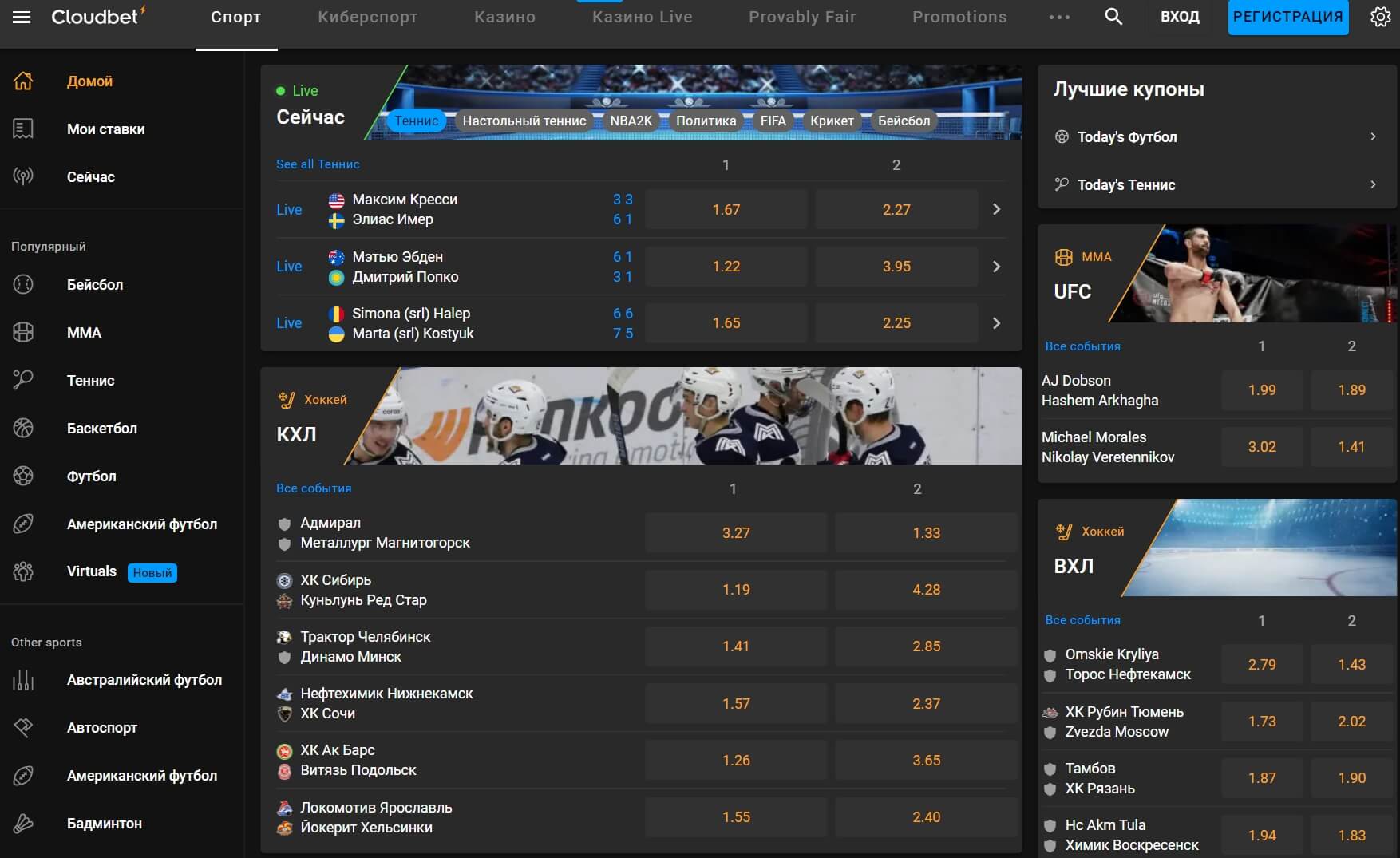Click the hockey icon in ВХЛ card

pyautogui.click(x=1064, y=531)
